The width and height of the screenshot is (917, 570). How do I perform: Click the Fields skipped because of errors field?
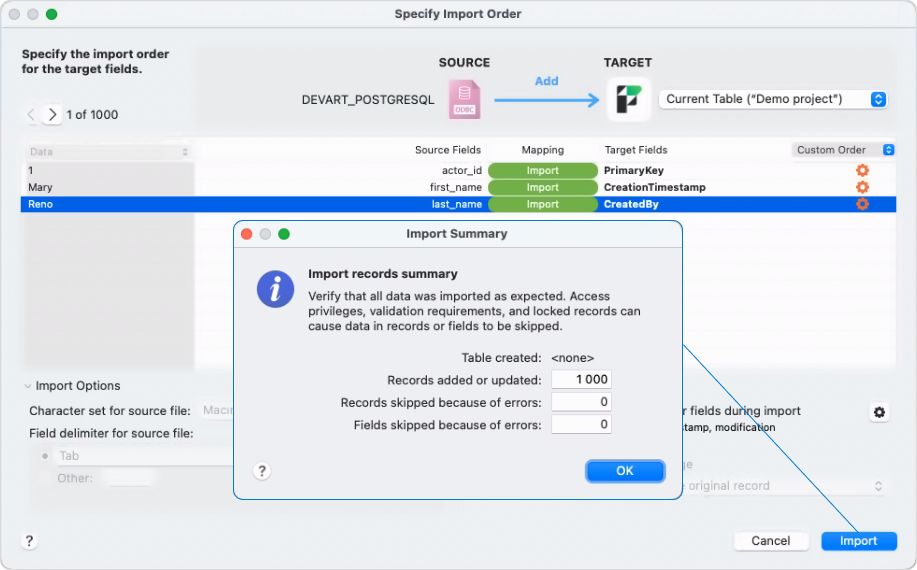coord(581,424)
